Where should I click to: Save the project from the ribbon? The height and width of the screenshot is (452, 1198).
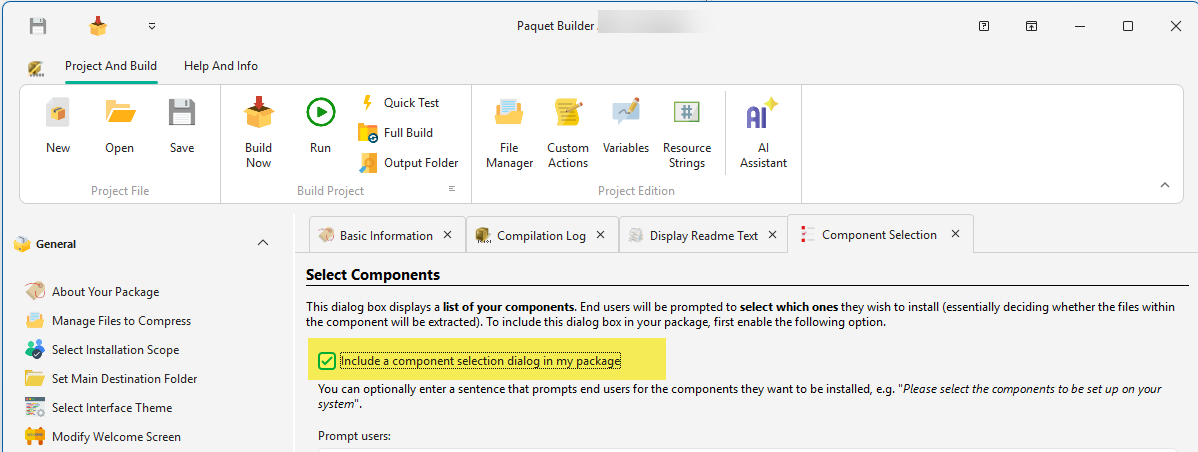click(182, 126)
